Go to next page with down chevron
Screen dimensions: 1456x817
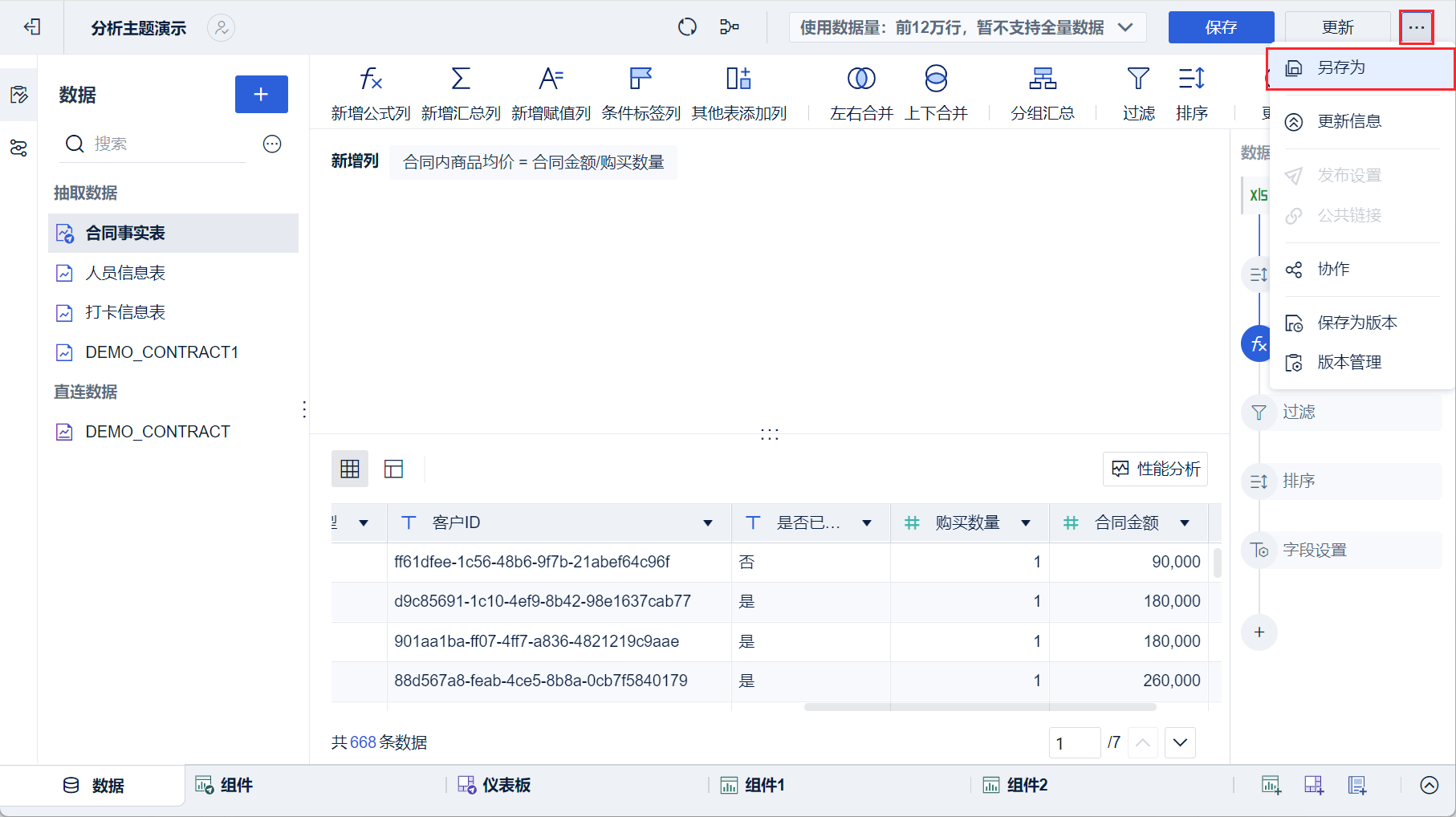pyautogui.click(x=1180, y=743)
